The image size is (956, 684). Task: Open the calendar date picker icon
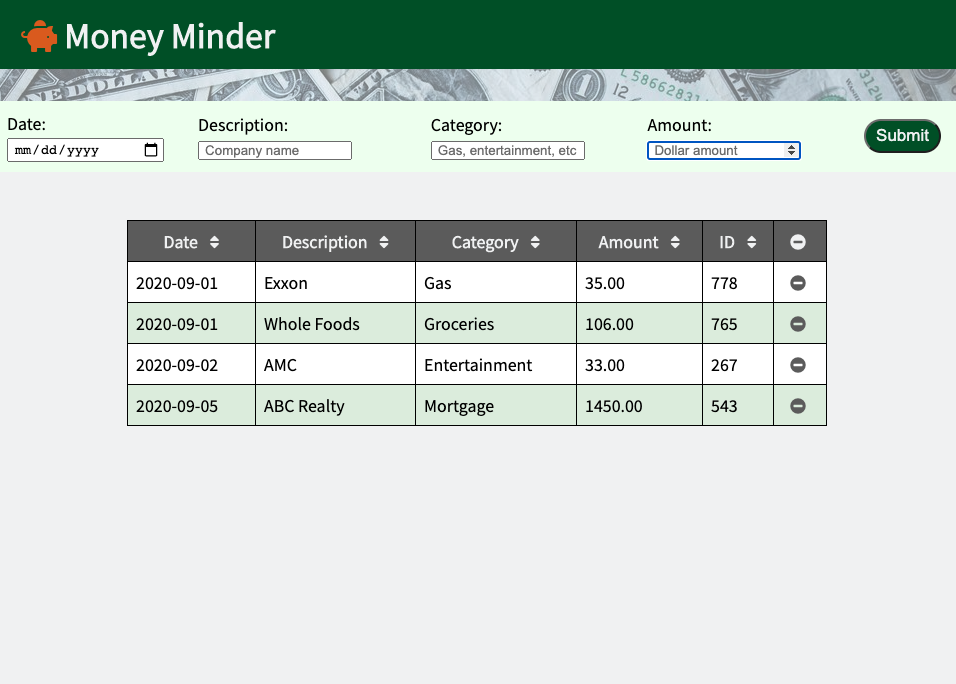point(152,149)
